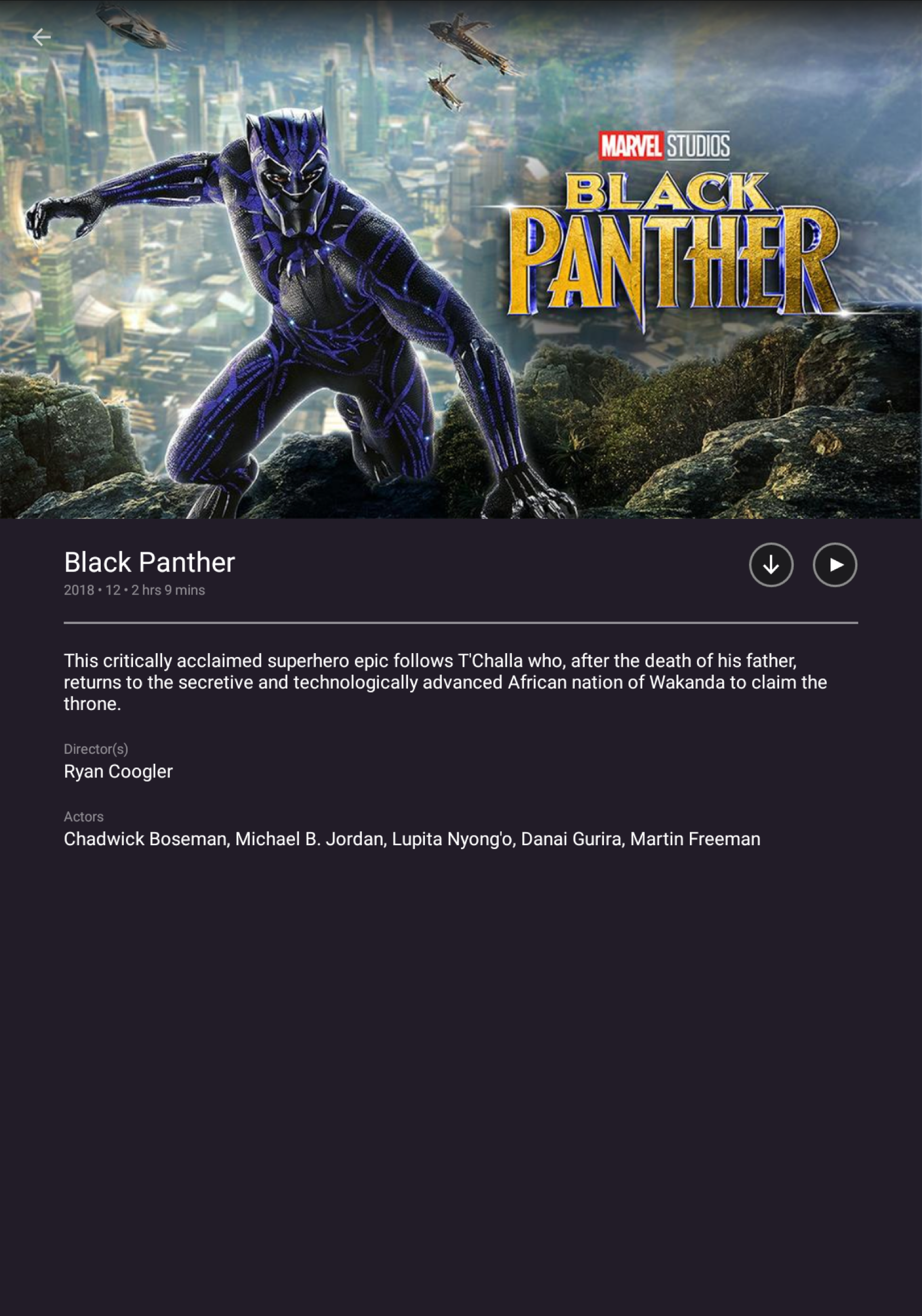922x1316 pixels.
Task: Tap the Marvel Studios logo in artwork
Action: point(665,146)
